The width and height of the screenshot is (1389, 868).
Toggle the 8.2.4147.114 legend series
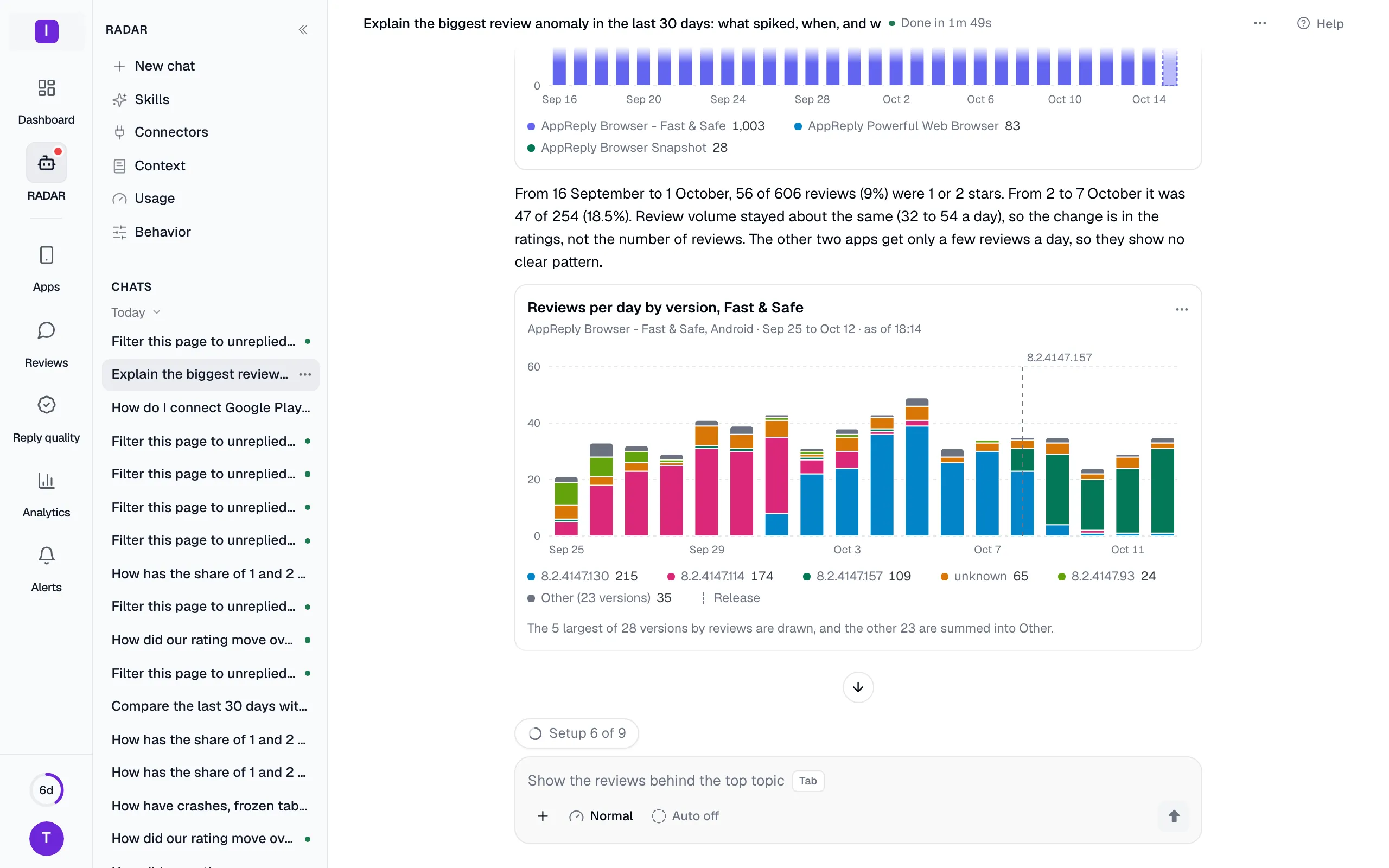point(721,576)
